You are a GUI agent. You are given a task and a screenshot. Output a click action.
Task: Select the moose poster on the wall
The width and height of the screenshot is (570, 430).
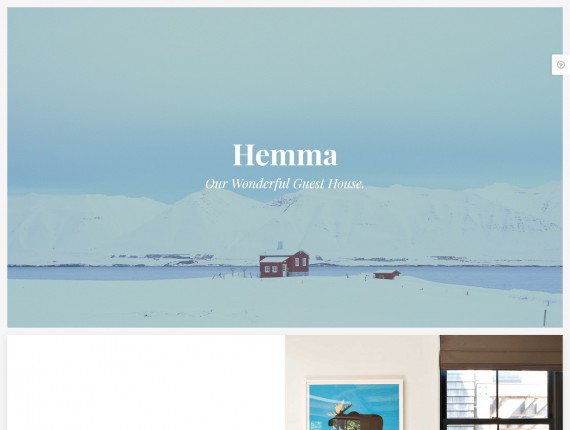(355, 404)
